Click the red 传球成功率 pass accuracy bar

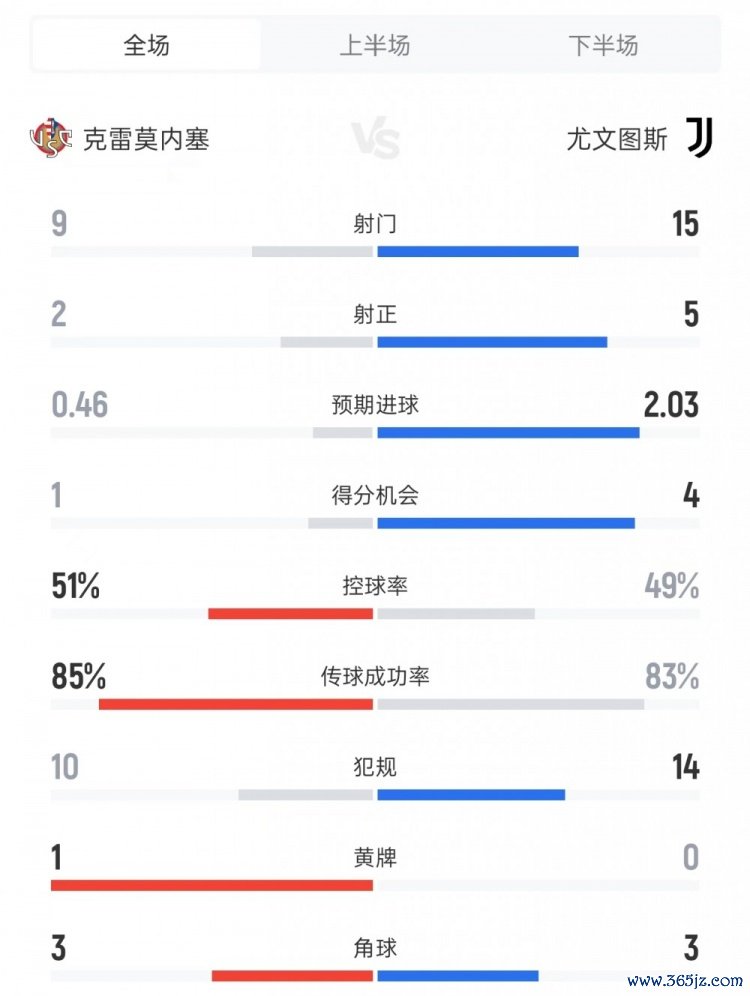[x=236, y=704]
